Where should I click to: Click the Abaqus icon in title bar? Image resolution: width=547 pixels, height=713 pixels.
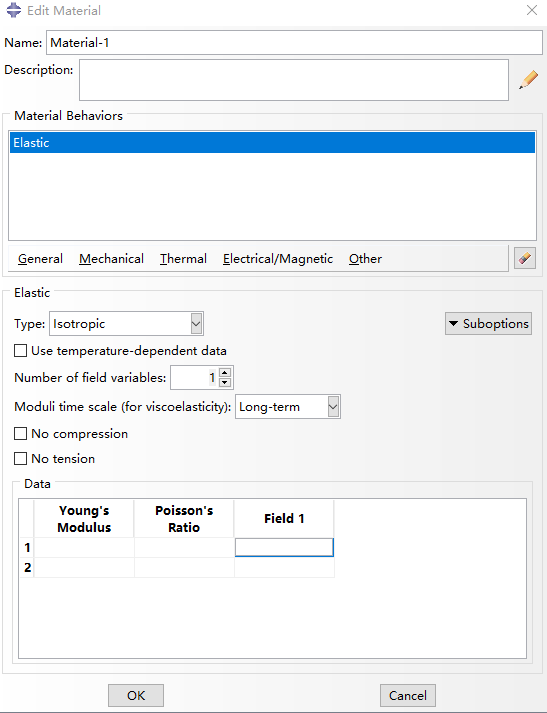coord(13,10)
